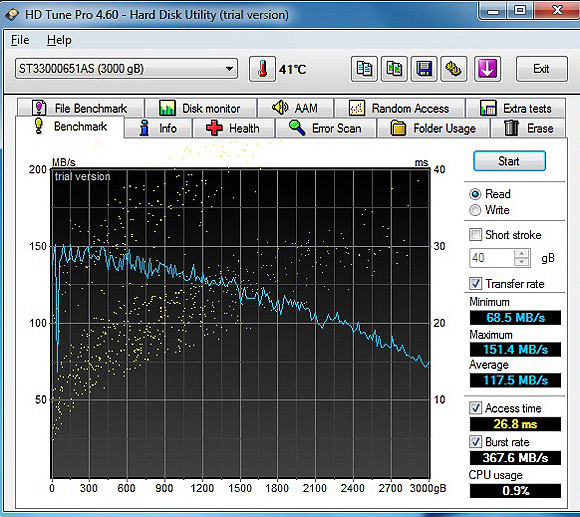The image size is (580, 517).
Task: Click the floppy disk save icon
Action: [424, 69]
